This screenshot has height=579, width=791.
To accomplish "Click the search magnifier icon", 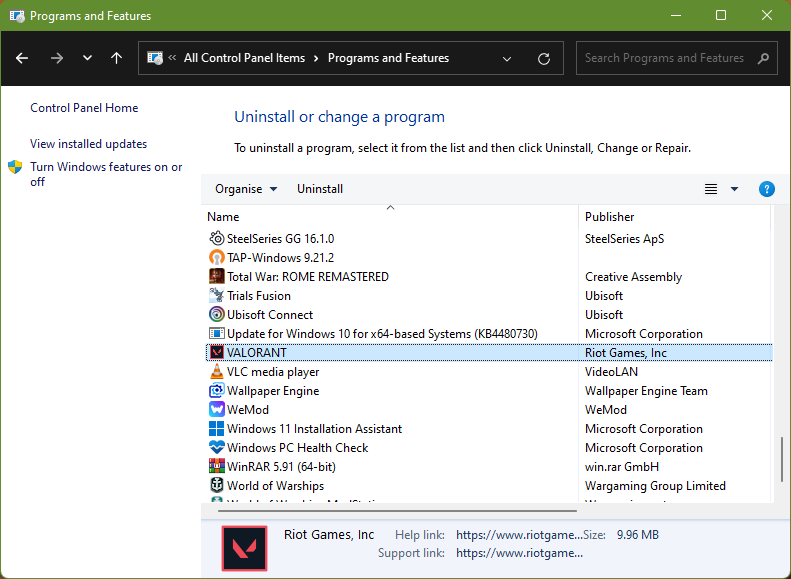I will pos(763,59).
